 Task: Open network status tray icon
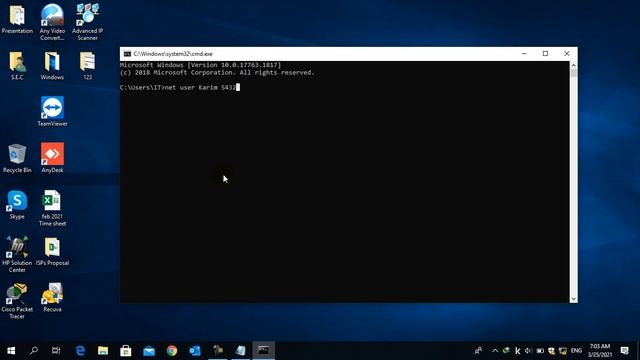[563, 351]
